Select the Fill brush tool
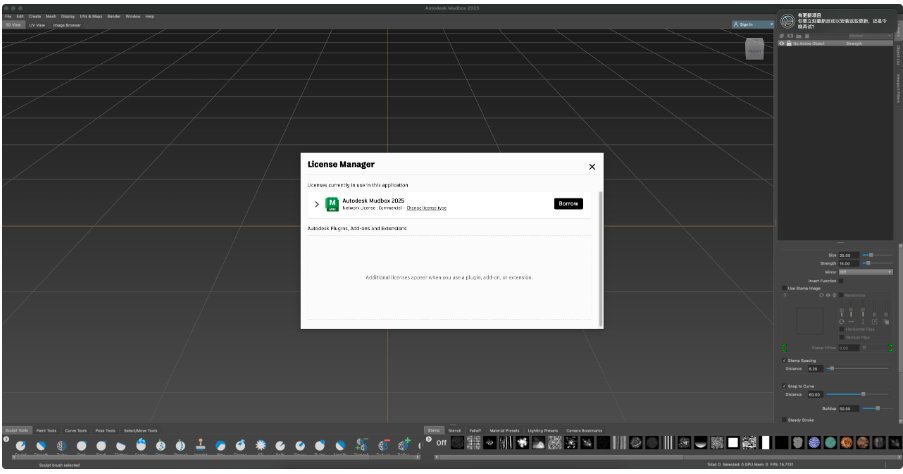 [260, 445]
